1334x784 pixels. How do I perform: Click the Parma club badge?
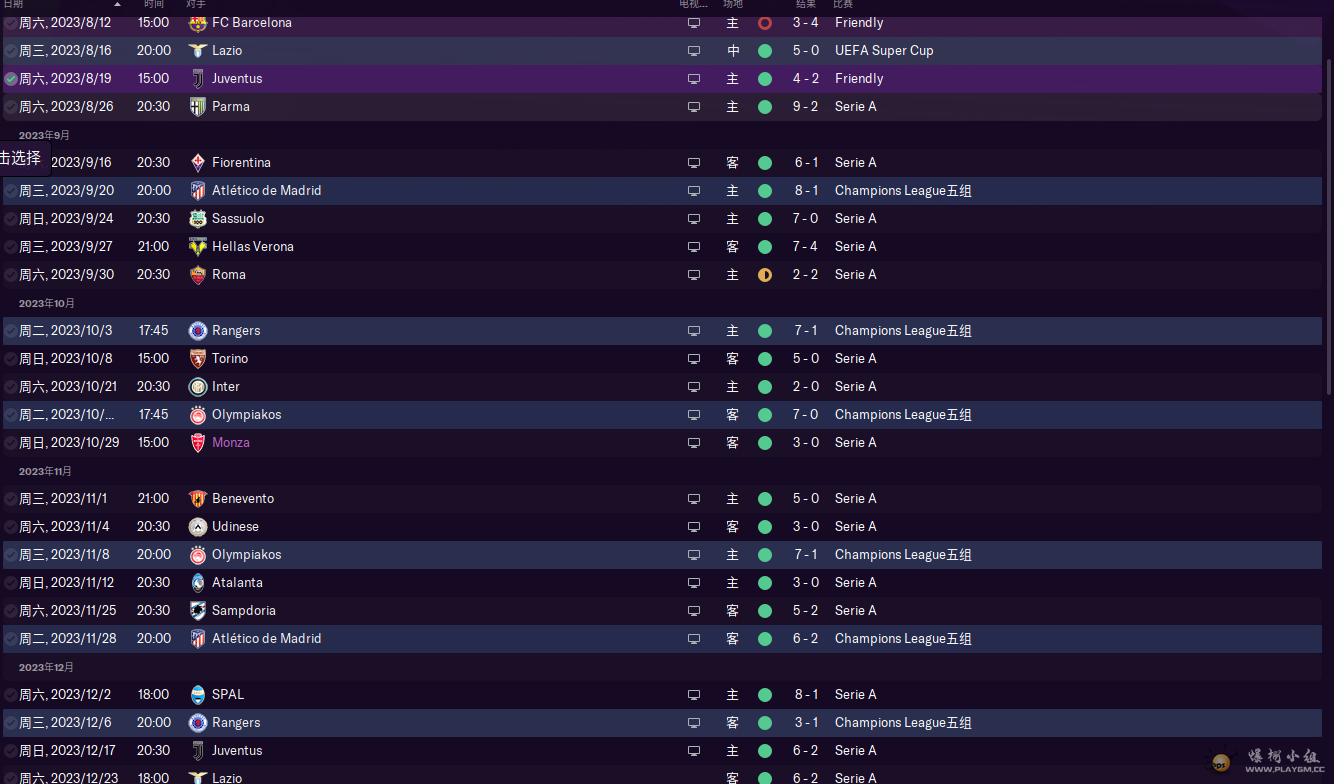point(197,107)
